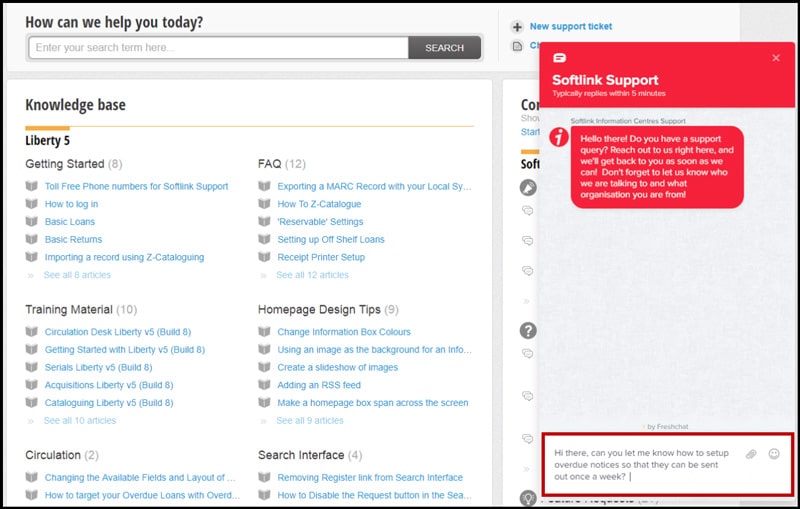Open Acquisitions Liberty v5 (Build 8) article
Image resolution: width=800 pixels, height=509 pixels.
109,385
